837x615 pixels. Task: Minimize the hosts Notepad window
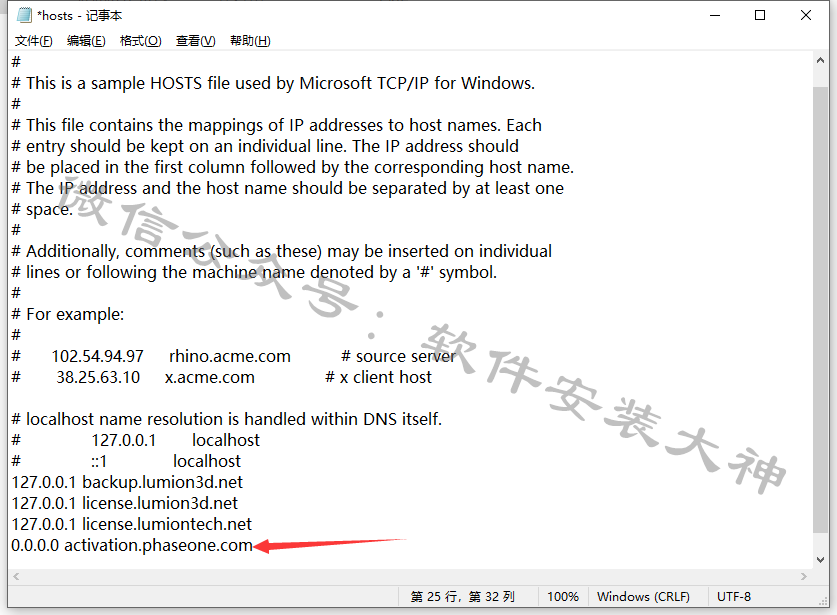(x=715, y=15)
